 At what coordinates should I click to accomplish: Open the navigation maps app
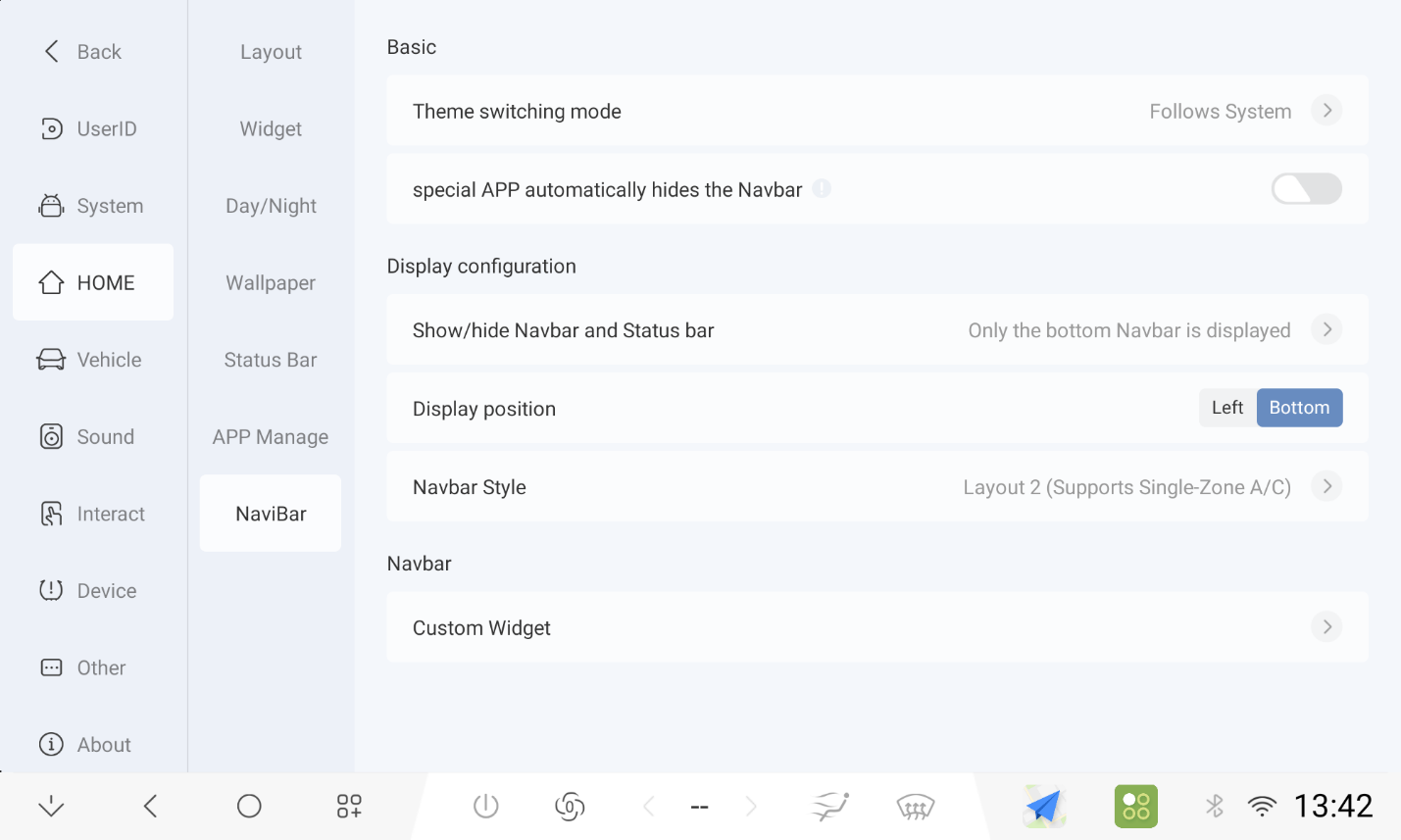click(1044, 807)
